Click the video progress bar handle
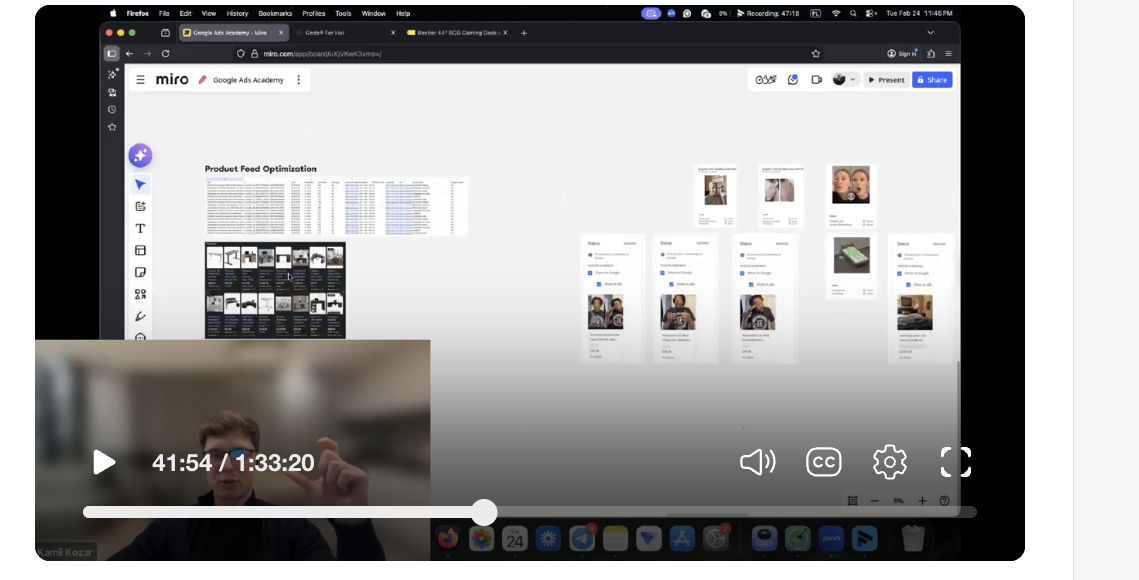The height and width of the screenshot is (580, 1139). point(484,512)
